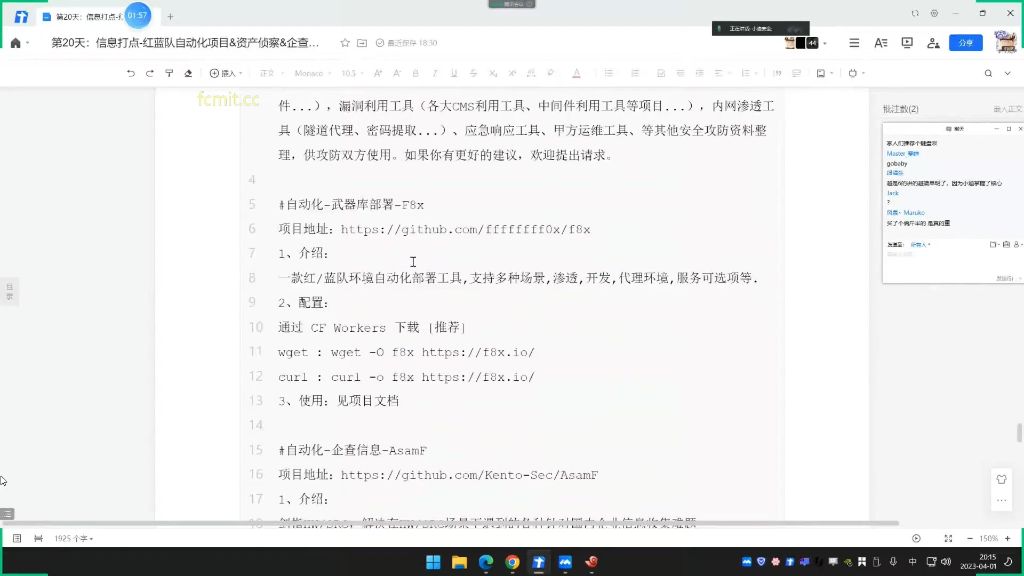
Task: Click the font color A swatch
Action: pyautogui.click(x=576, y=73)
